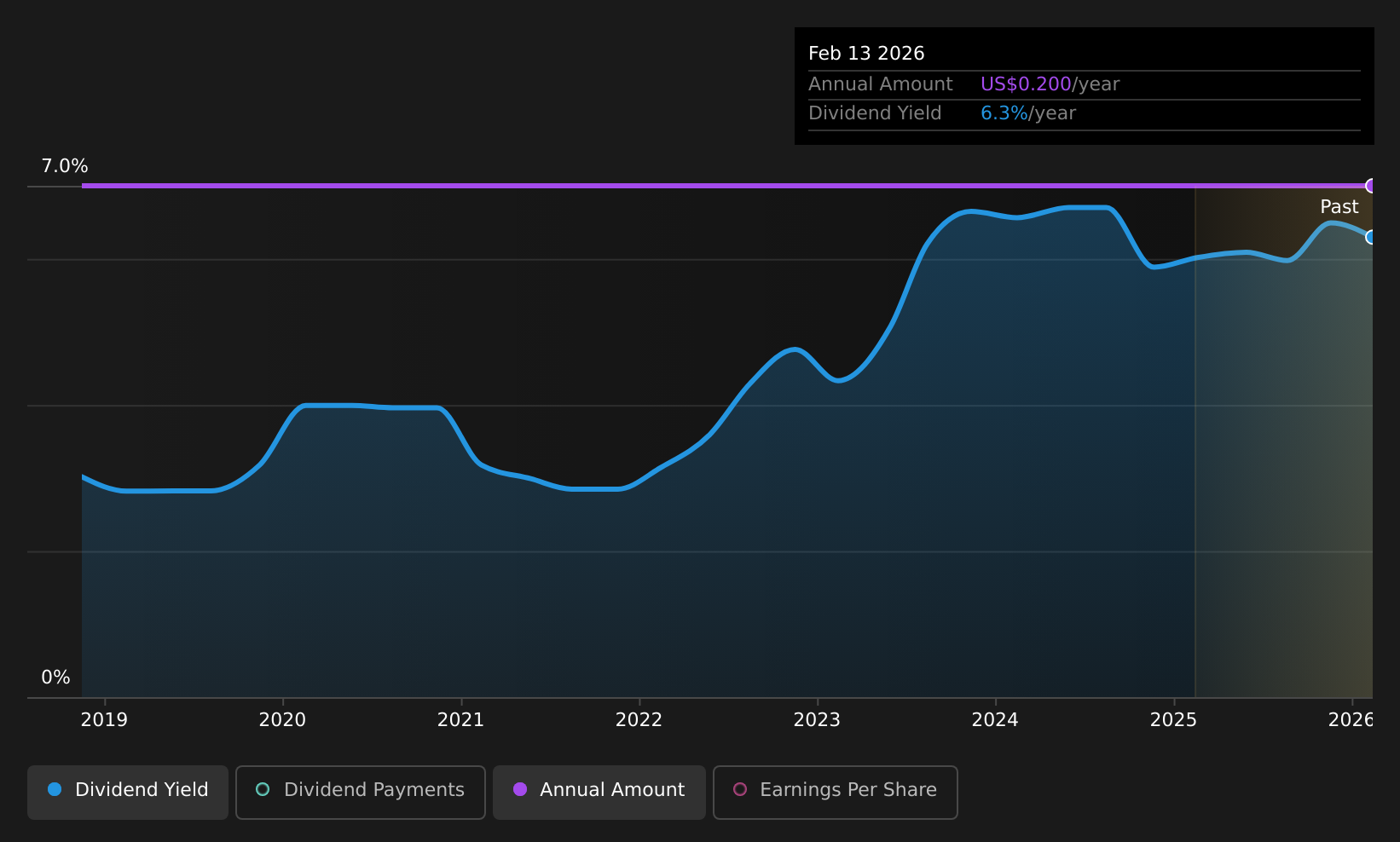Viewport: 1400px width, 842px height.
Task: Click the 6.3%/year tooltip value
Action: [x=1028, y=113]
